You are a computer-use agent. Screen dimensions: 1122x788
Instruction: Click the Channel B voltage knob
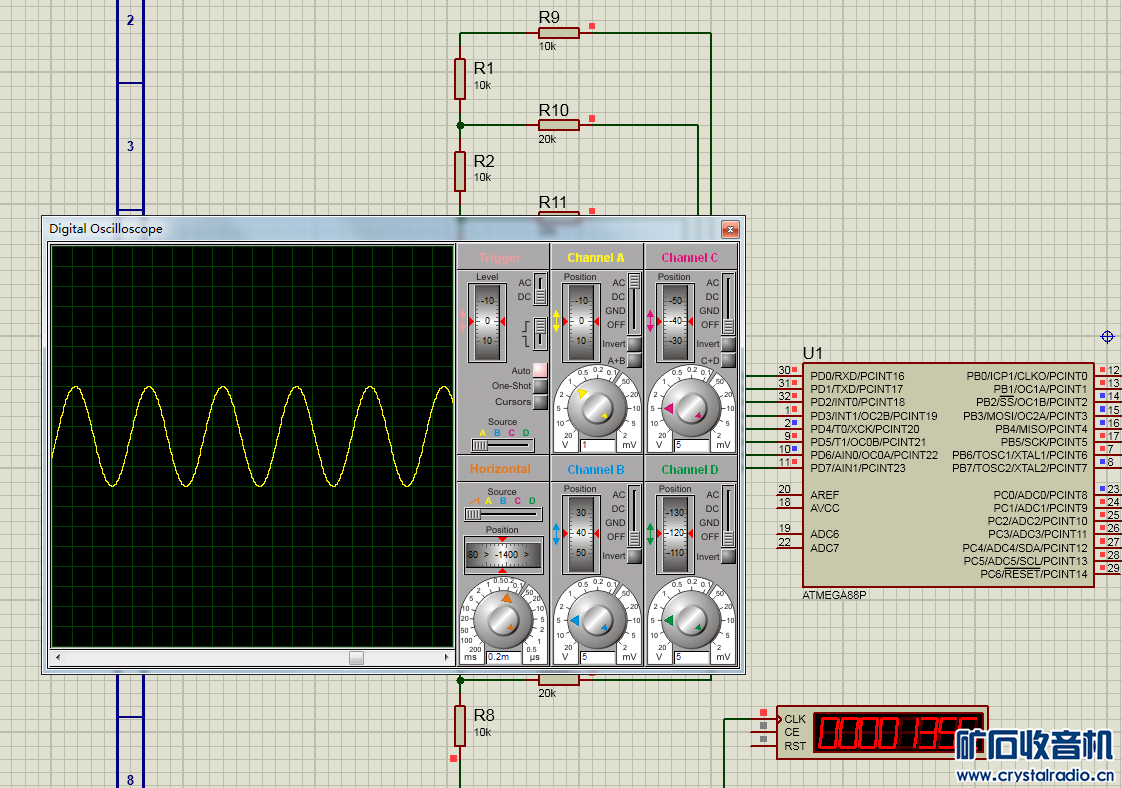pyautogui.click(x=596, y=620)
